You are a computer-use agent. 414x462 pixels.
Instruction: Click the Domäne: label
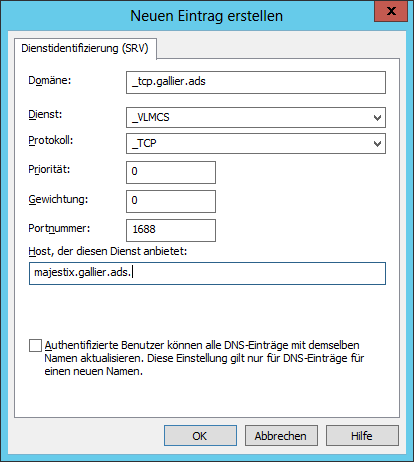point(50,80)
